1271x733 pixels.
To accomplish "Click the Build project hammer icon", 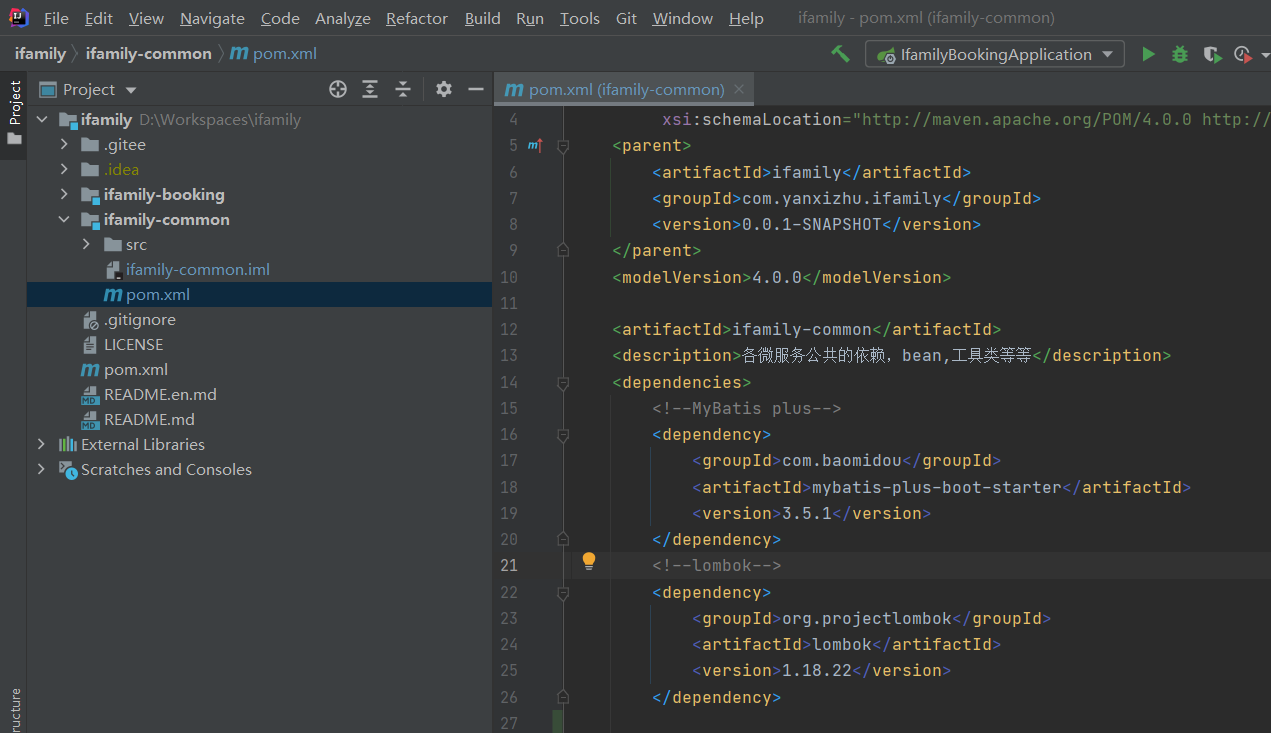I will tap(840, 54).
